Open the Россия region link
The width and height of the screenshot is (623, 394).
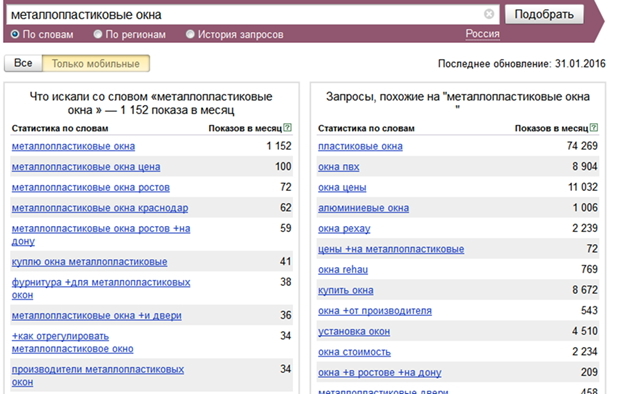pos(482,34)
